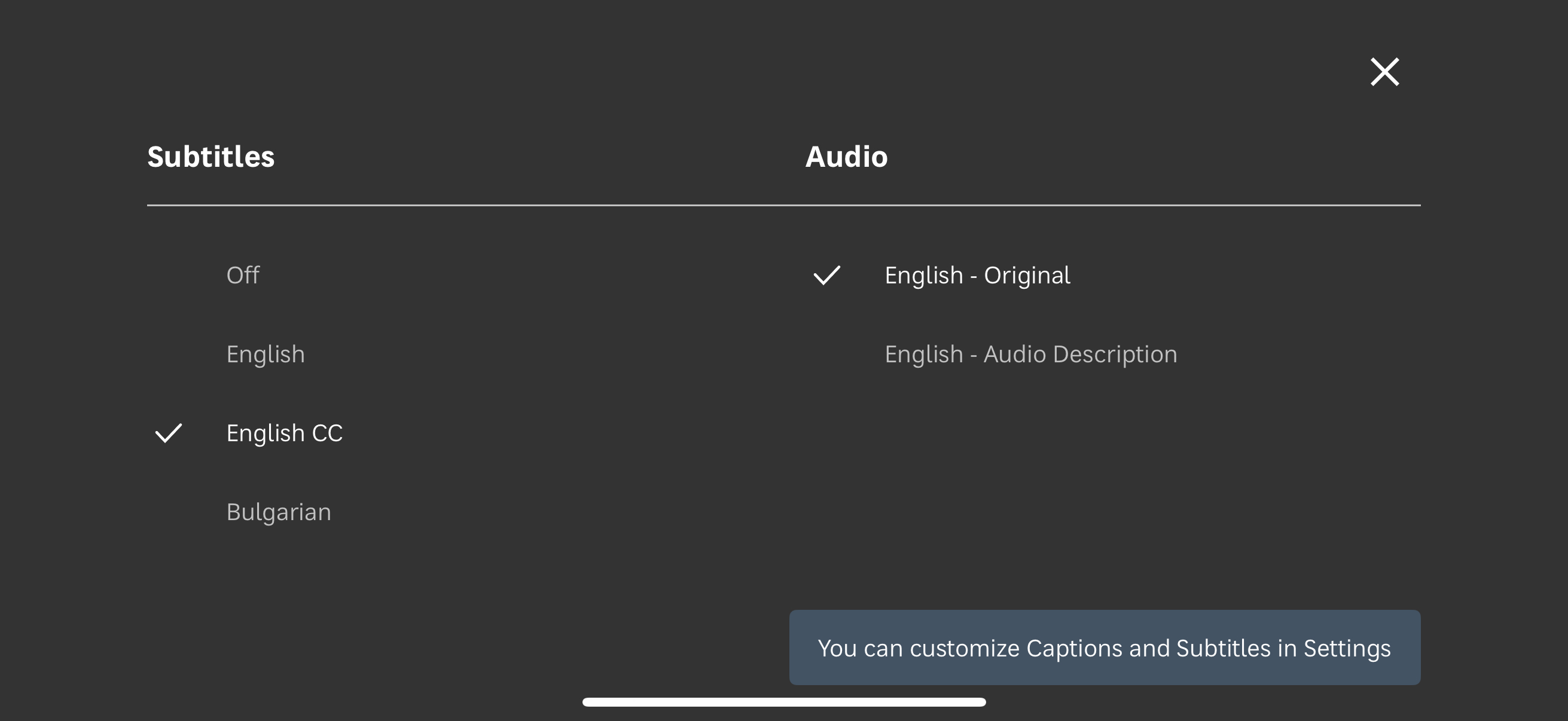
Task: Tap the customize Captions and Subtitles notice
Action: click(1104, 647)
